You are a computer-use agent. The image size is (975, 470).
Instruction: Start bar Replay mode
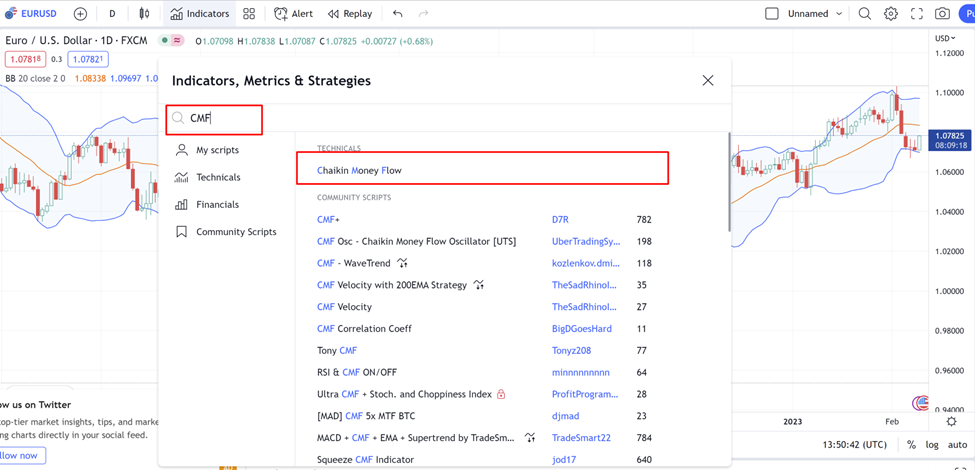tap(349, 13)
